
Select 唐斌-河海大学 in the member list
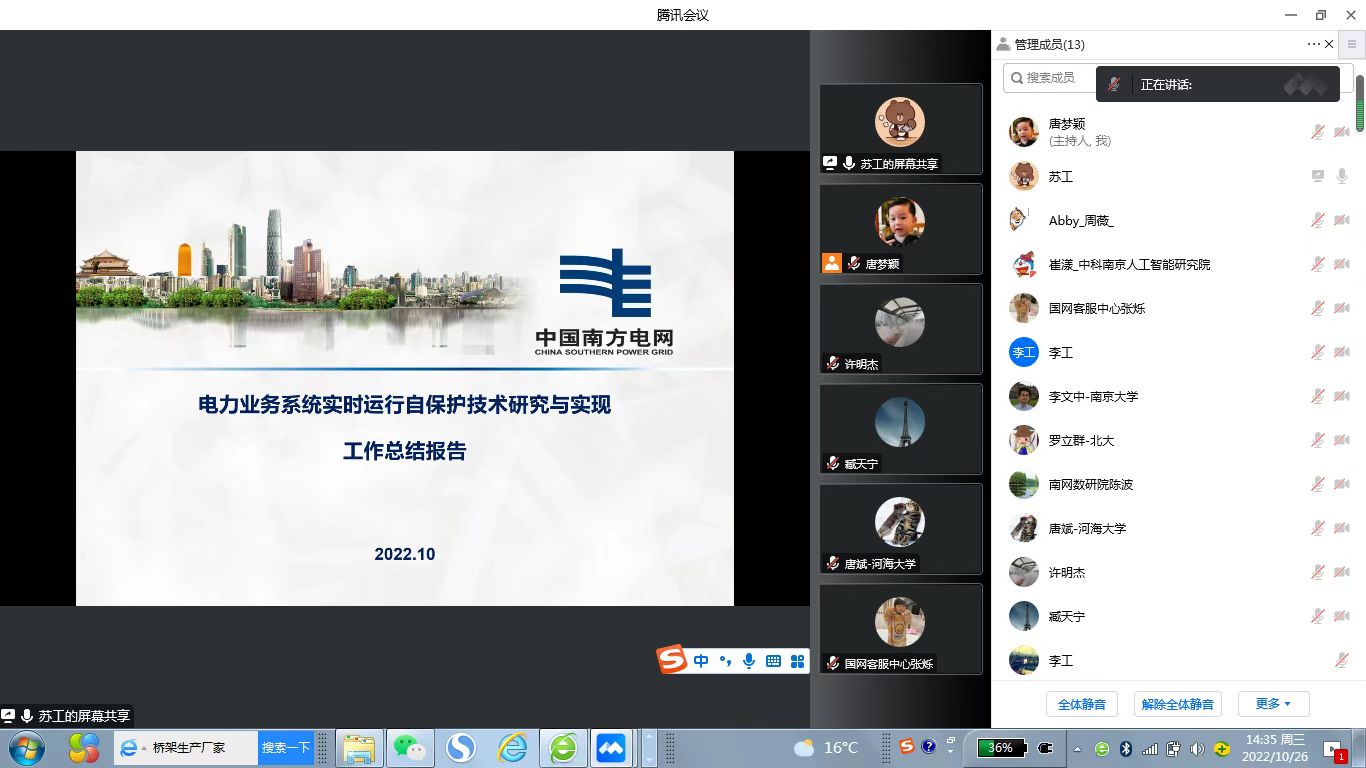(x=1087, y=528)
